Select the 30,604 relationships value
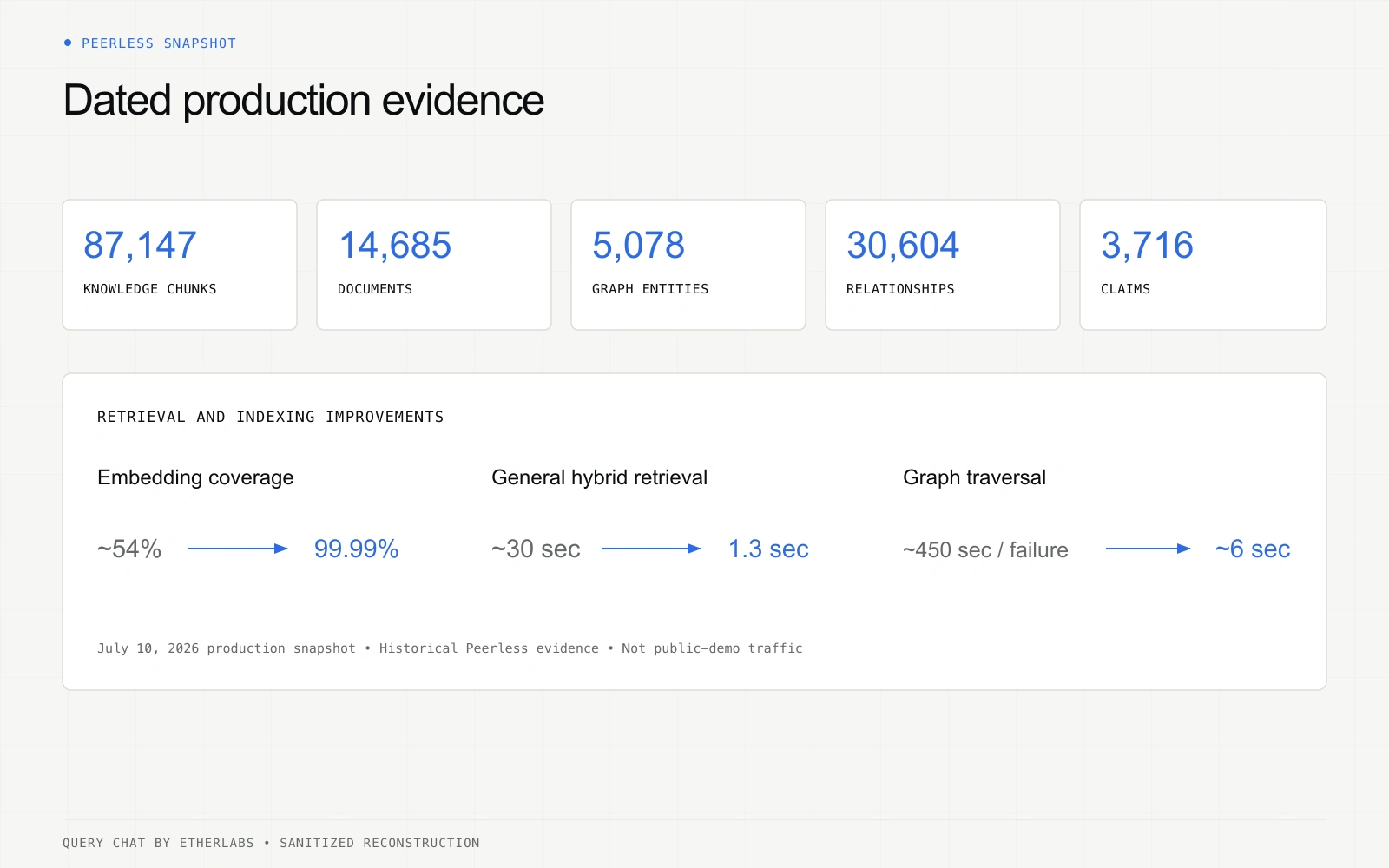The height and width of the screenshot is (868, 1389). pyautogui.click(x=903, y=245)
